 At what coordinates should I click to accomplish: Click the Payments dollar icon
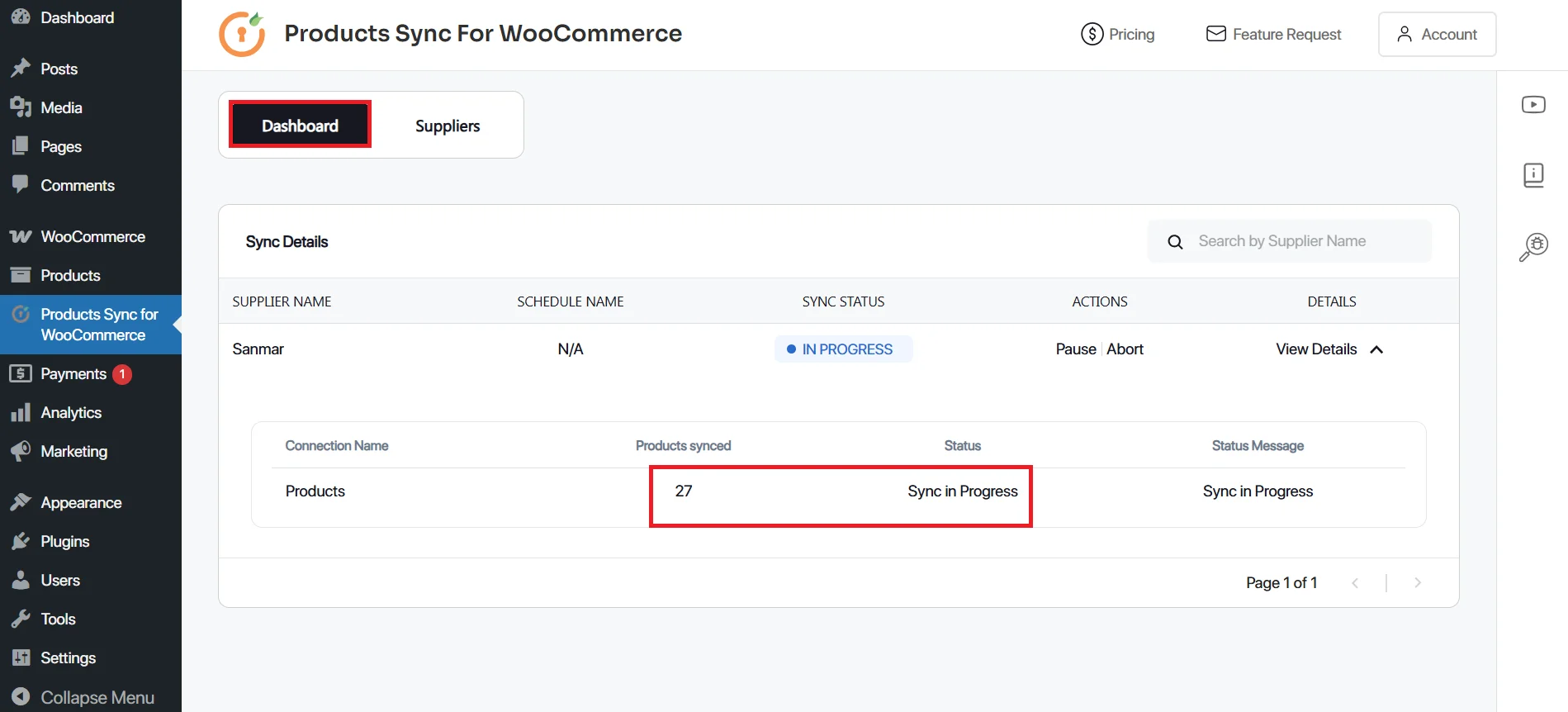pyautogui.click(x=21, y=373)
